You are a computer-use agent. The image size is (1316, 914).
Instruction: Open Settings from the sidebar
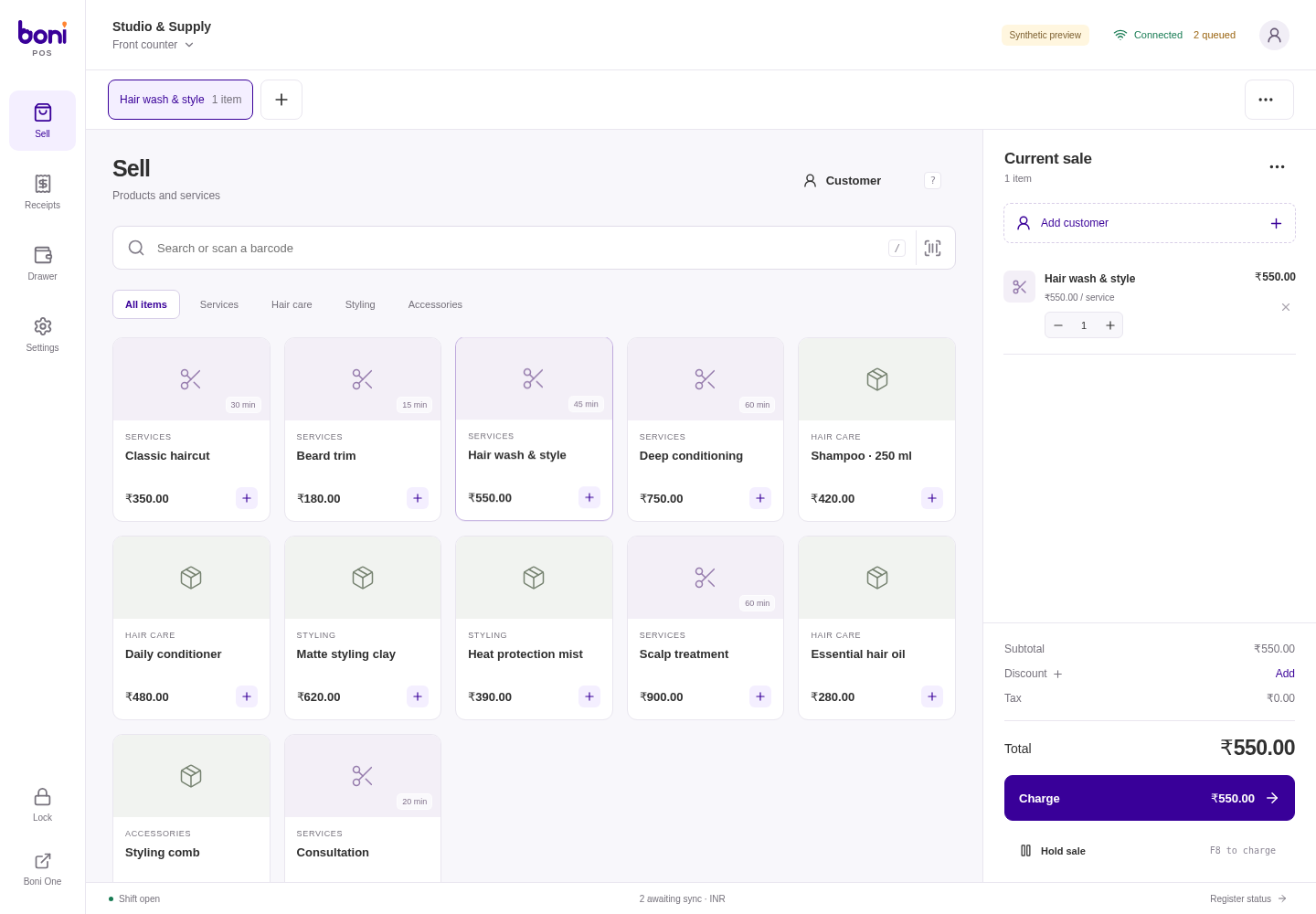[x=42, y=335]
